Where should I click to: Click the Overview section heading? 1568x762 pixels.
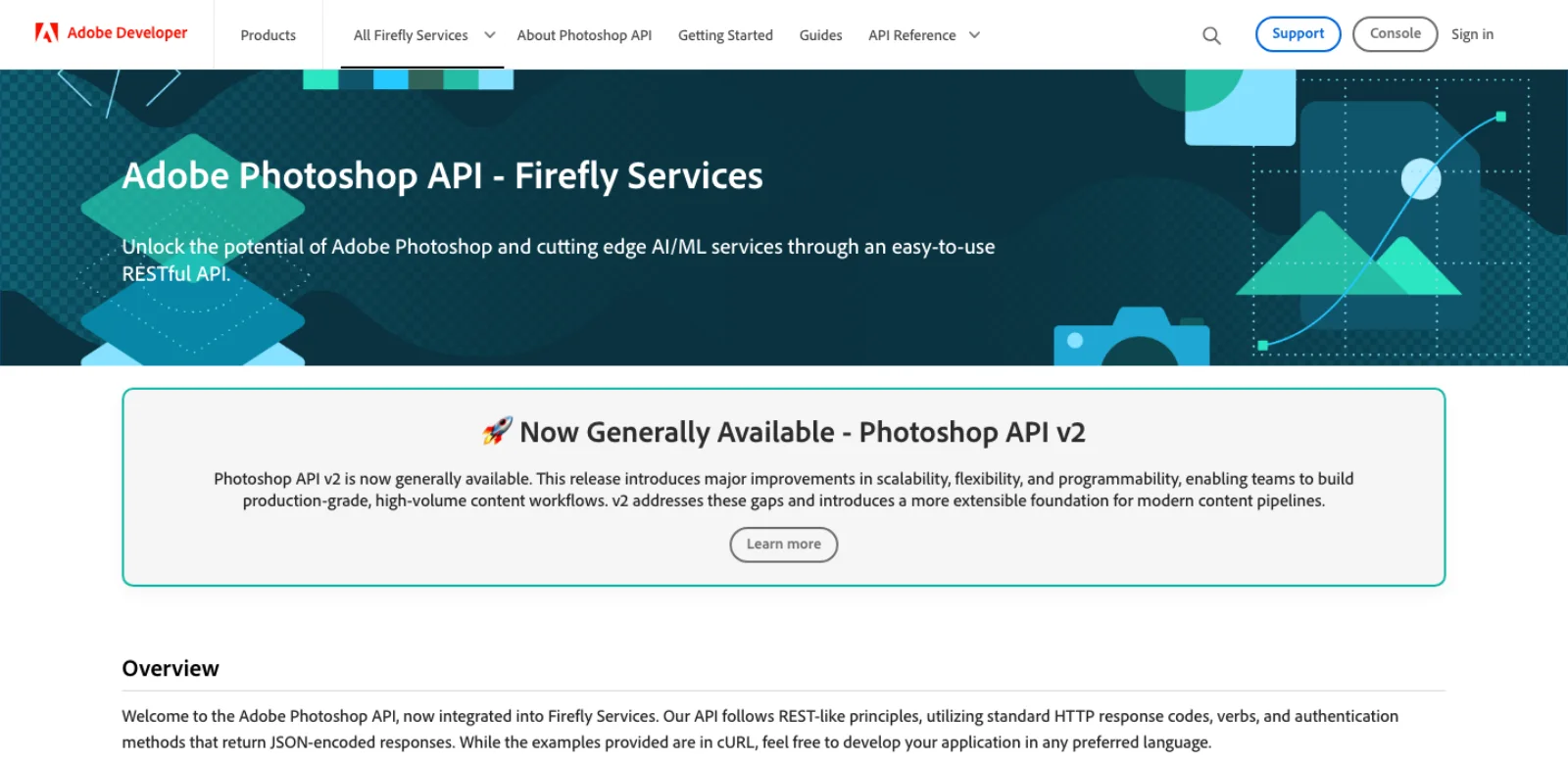171,668
